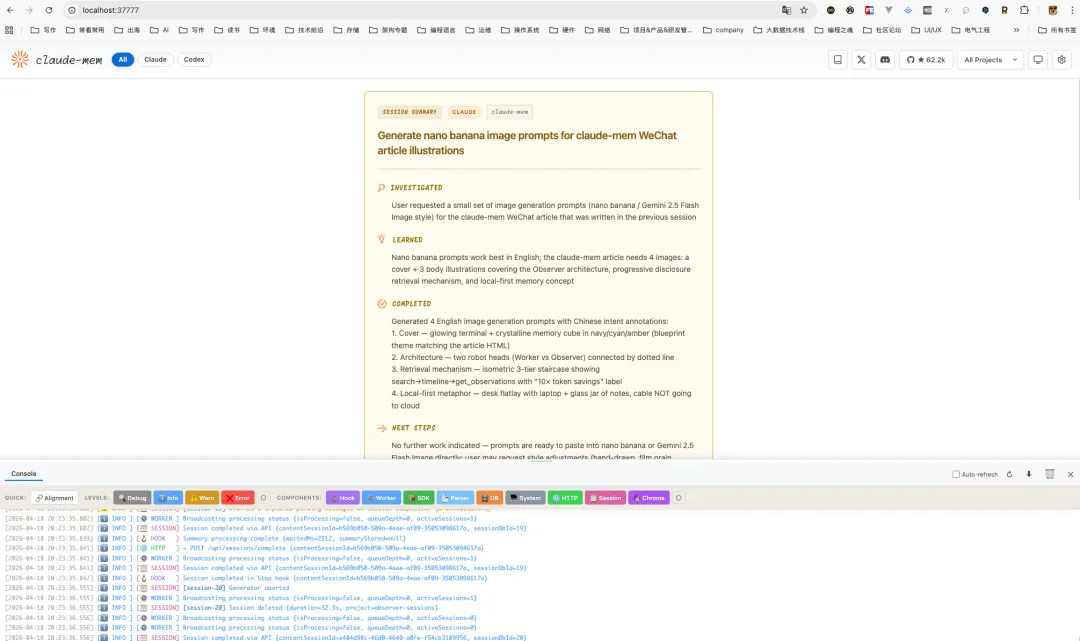Click the SESSION SUMMARY badge
The image size is (1080, 641).
point(410,112)
